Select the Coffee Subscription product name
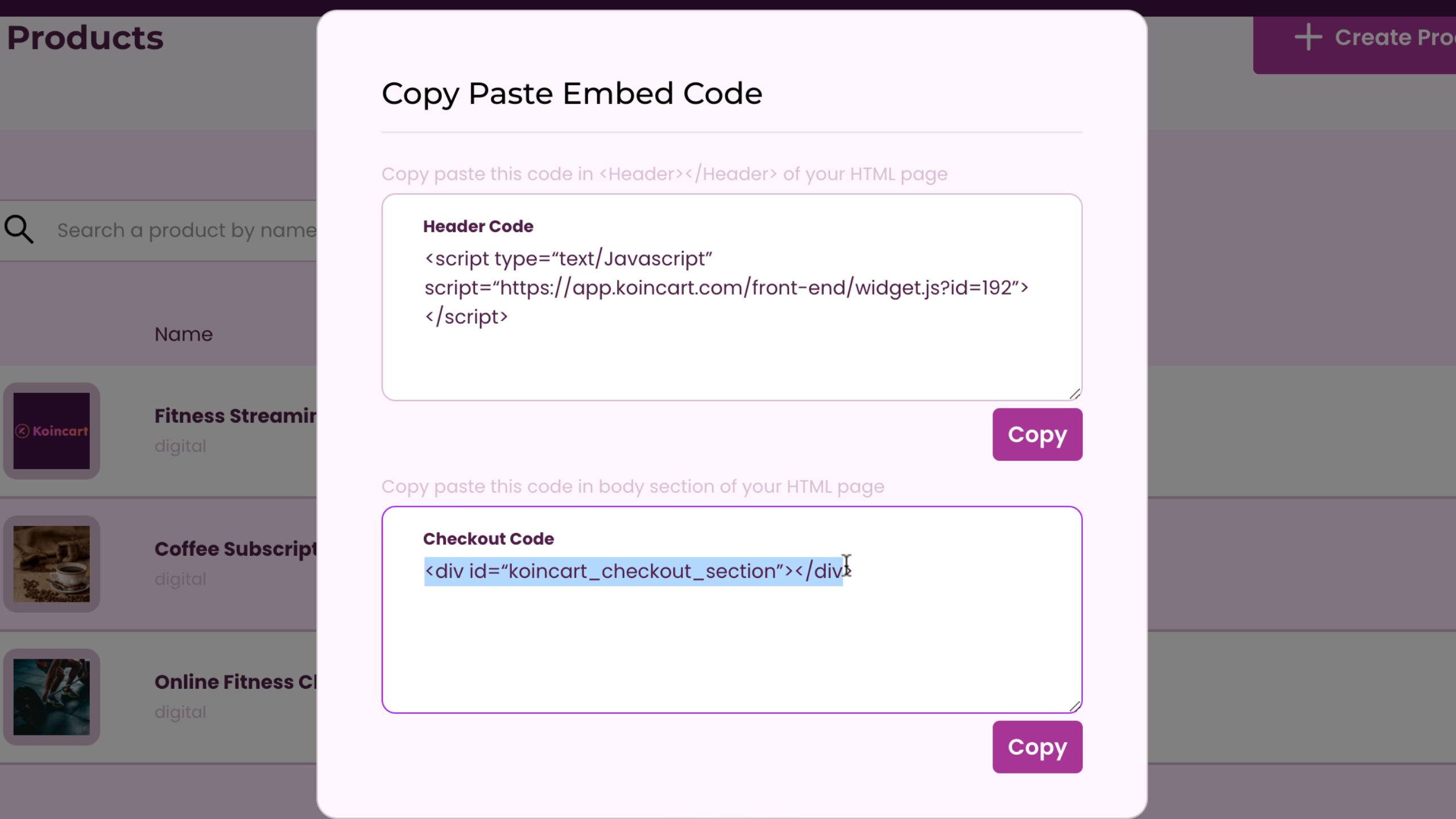This screenshot has width=1456, height=819. 235,549
